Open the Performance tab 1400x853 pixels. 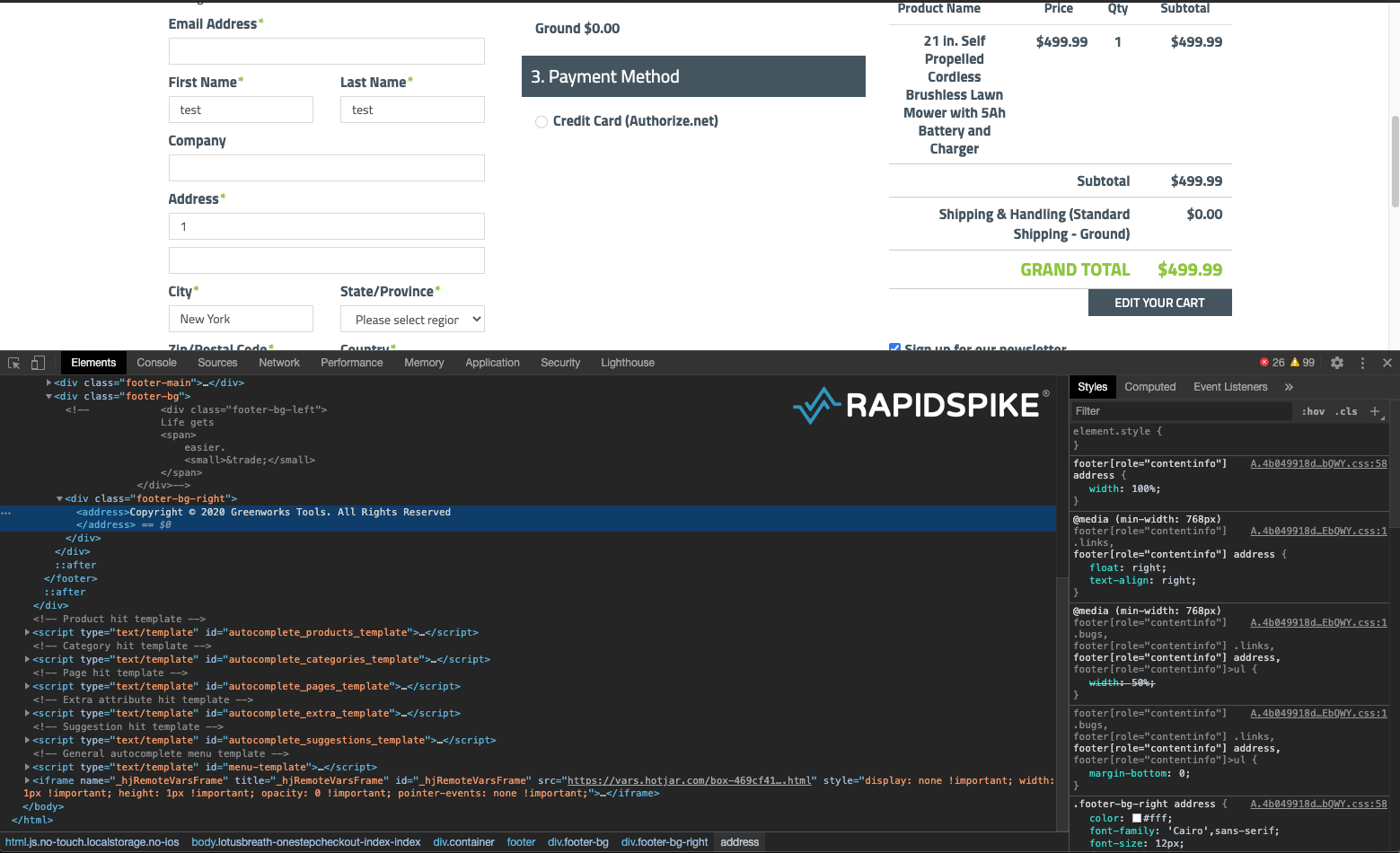pyautogui.click(x=352, y=363)
